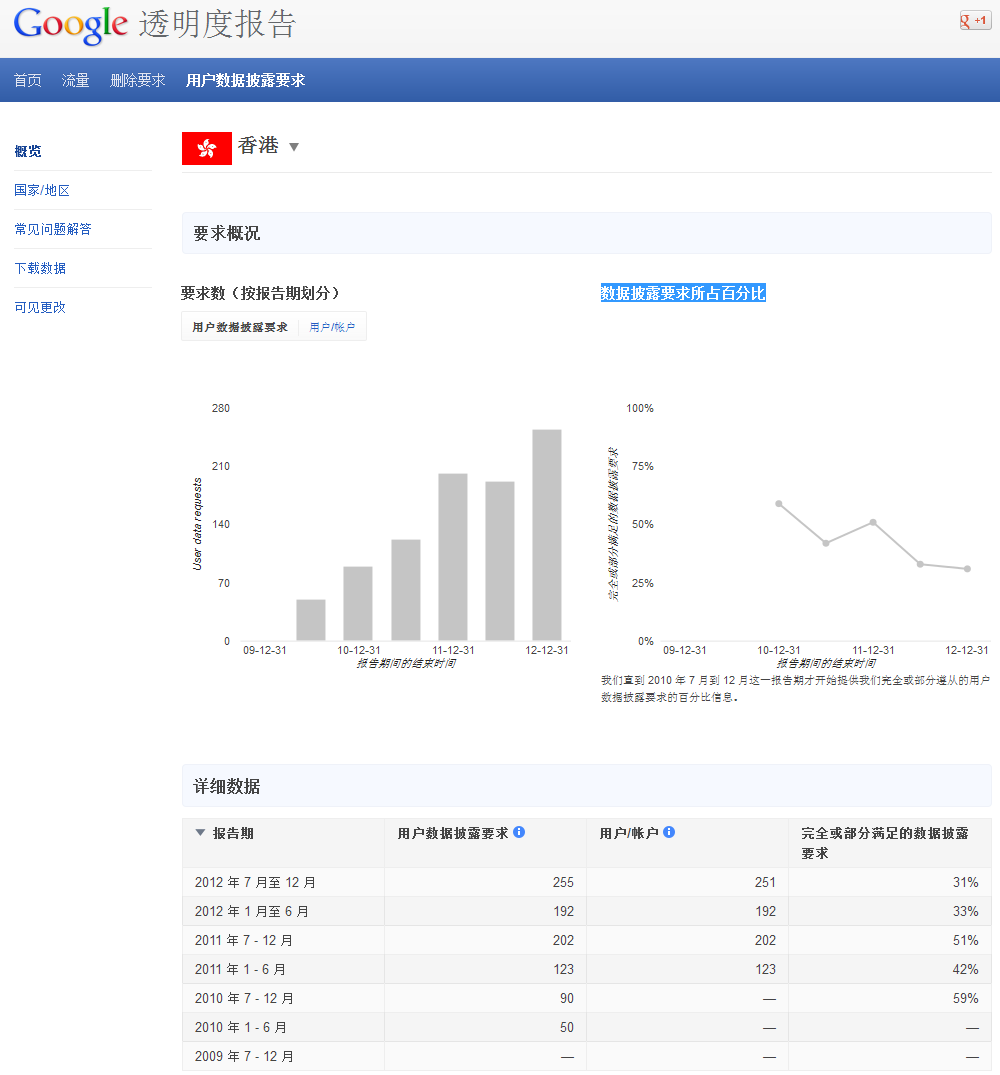Viewport: 1000px width, 1075px height.
Task: Open the 删除要求 navigation tab
Action: point(138,80)
